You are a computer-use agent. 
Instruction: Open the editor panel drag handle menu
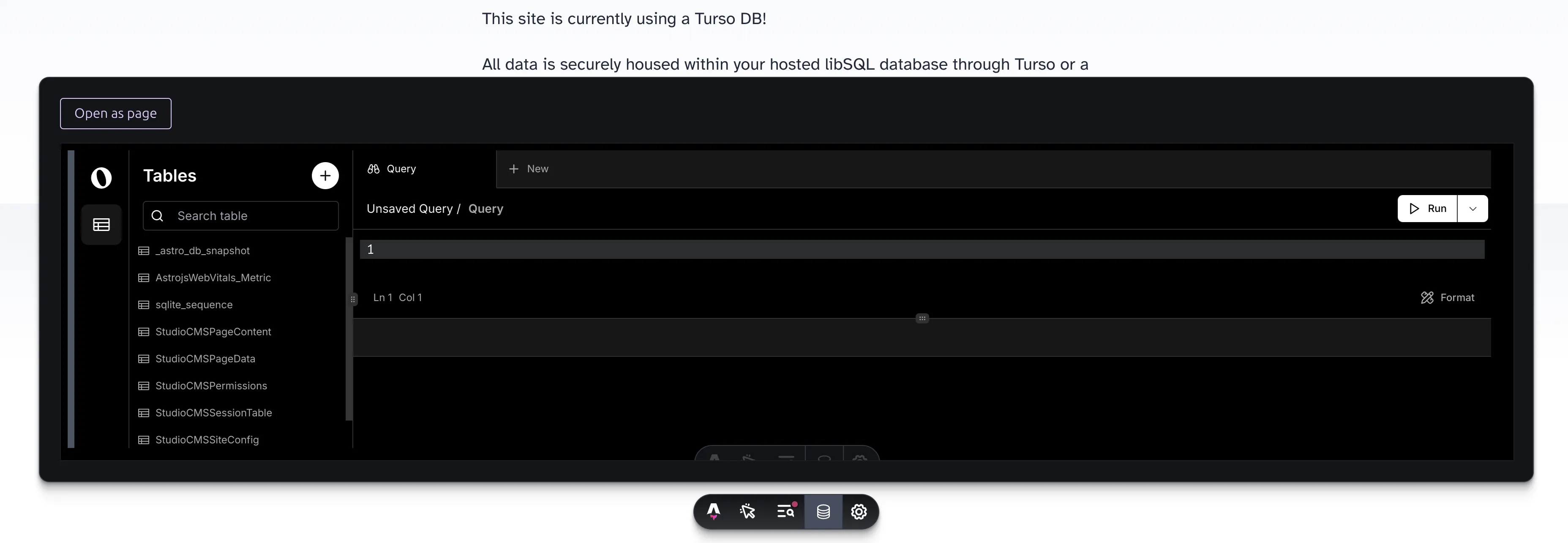922,318
